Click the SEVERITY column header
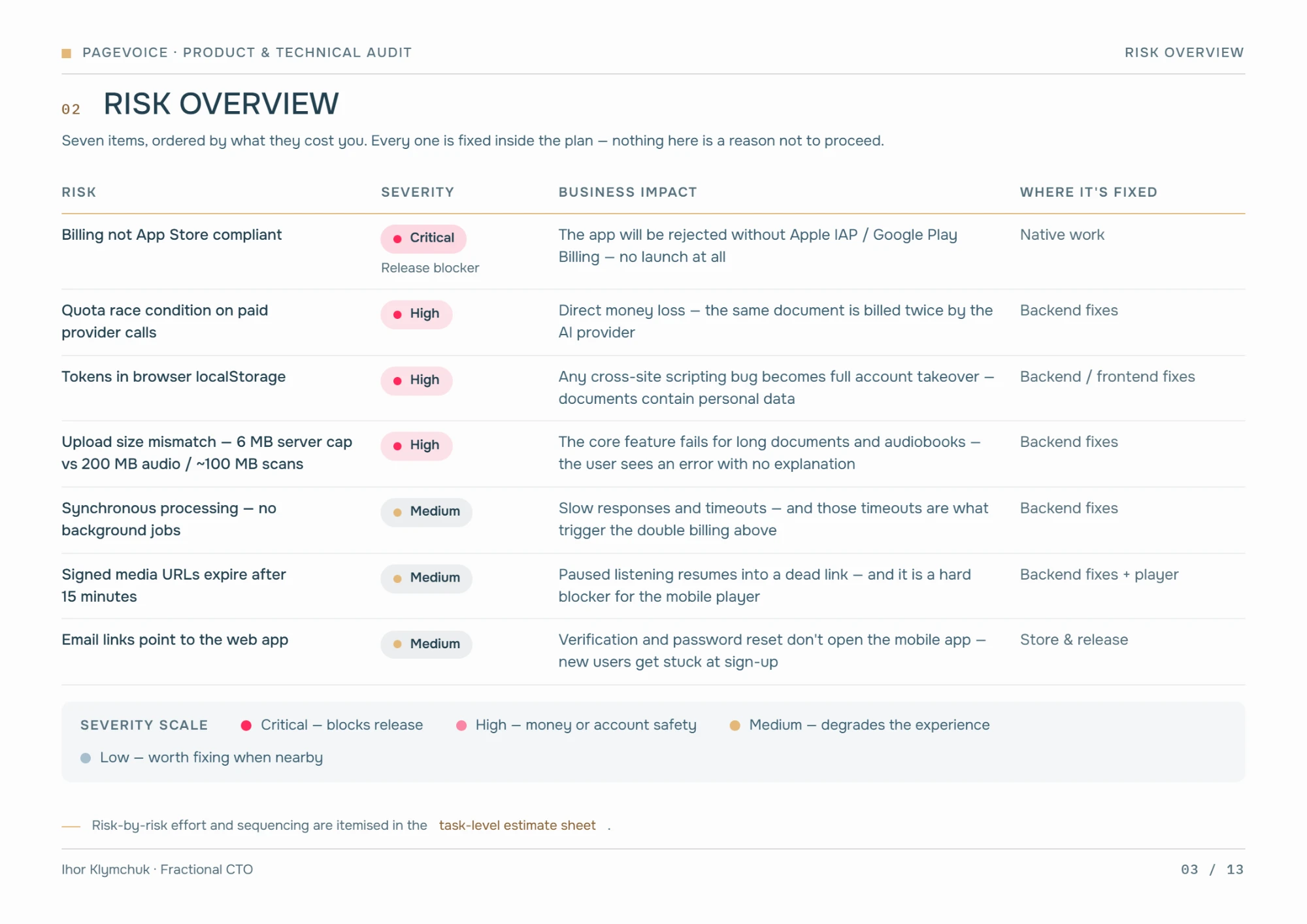1307x924 pixels. [418, 192]
